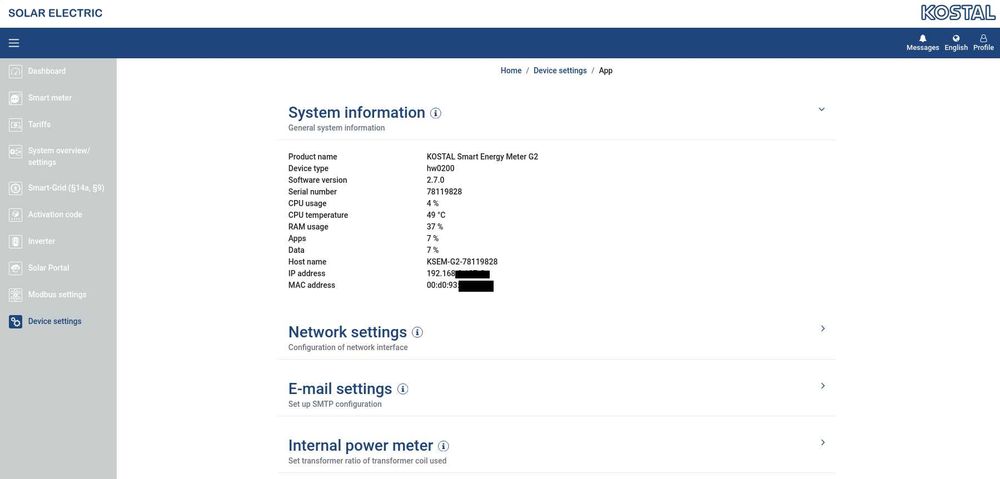Collapse the System information section chevron
The height and width of the screenshot is (479, 1000).
click(821, 109)
